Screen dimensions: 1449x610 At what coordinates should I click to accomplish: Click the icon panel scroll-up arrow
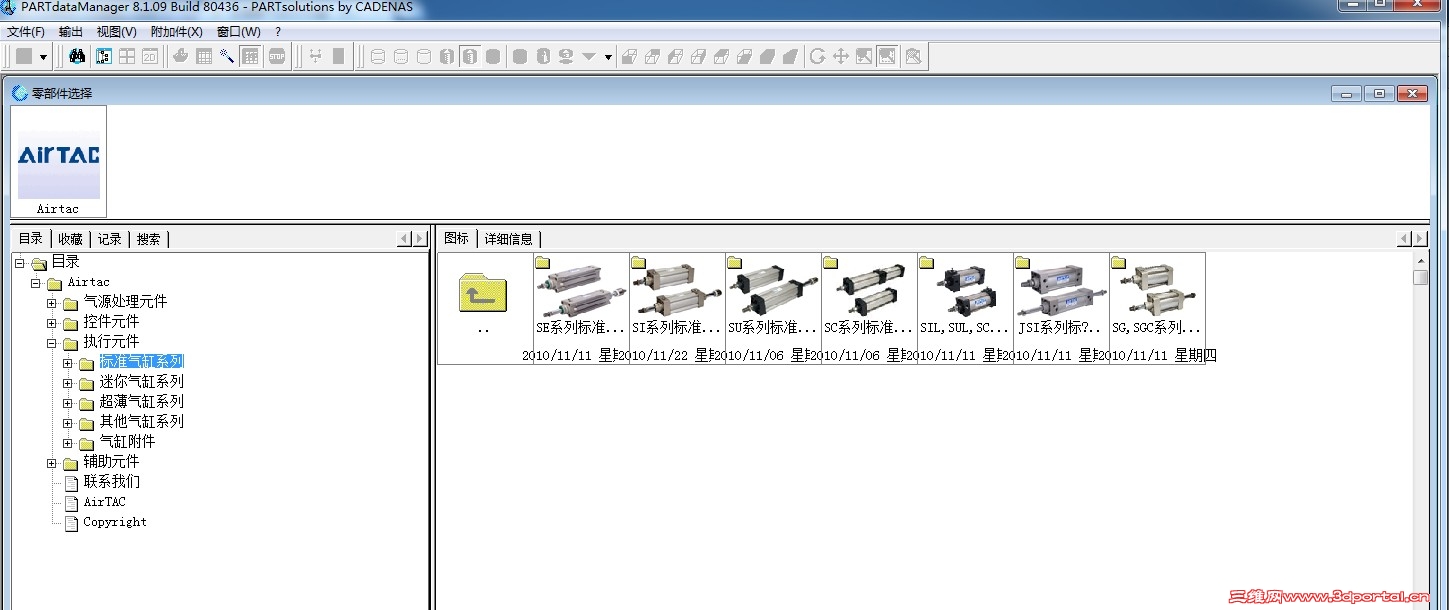[x=1420, y=261]
